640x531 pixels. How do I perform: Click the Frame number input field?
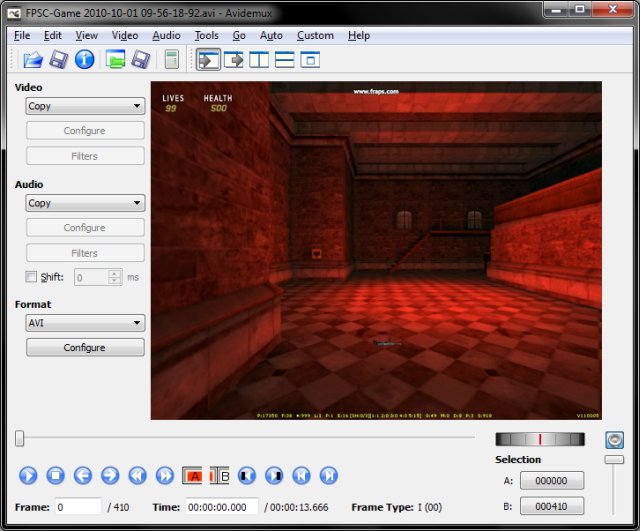tap(78, 507)
